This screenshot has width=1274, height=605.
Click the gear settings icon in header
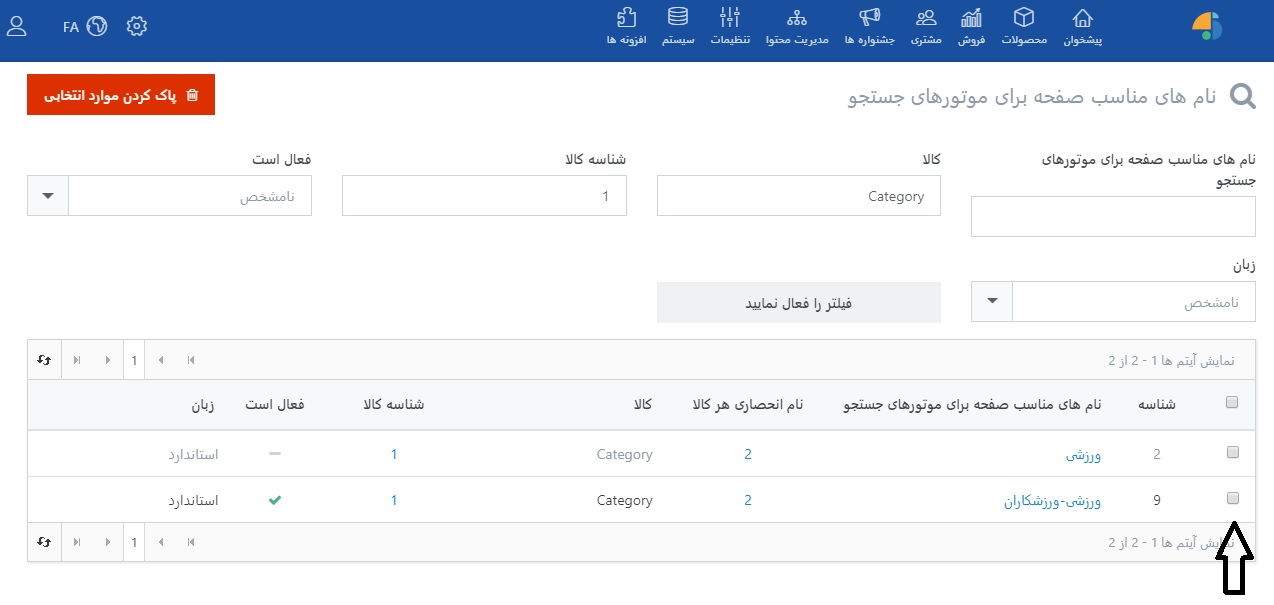[137, 27]
